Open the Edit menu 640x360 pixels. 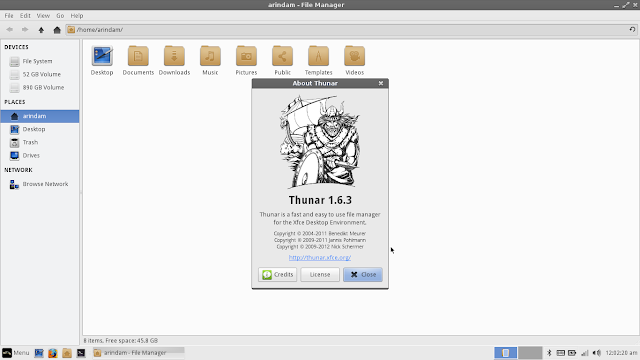tap(25, 16)
